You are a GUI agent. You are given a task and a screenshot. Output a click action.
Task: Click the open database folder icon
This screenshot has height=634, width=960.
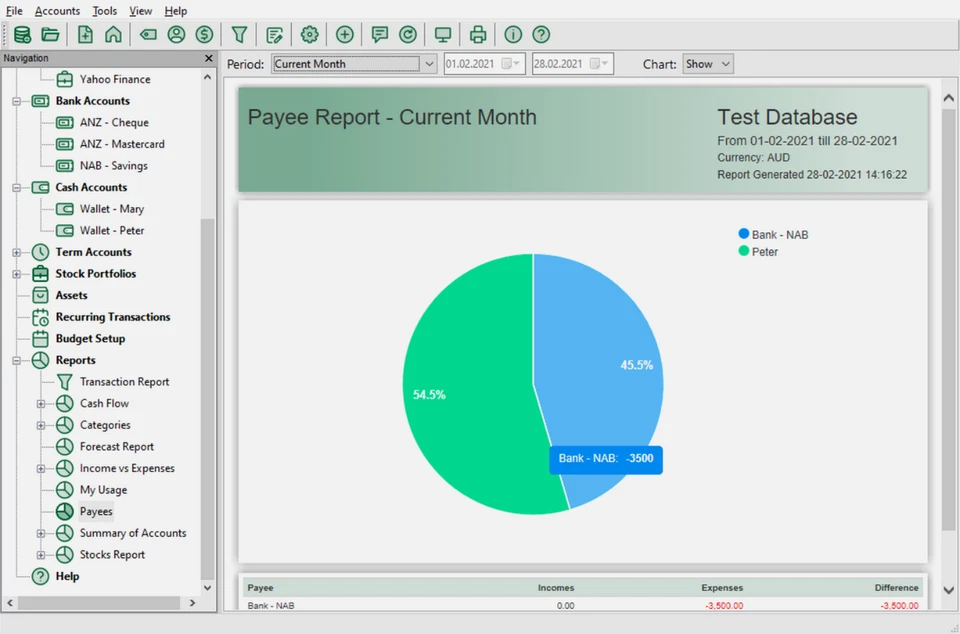[x=50, y=35]
